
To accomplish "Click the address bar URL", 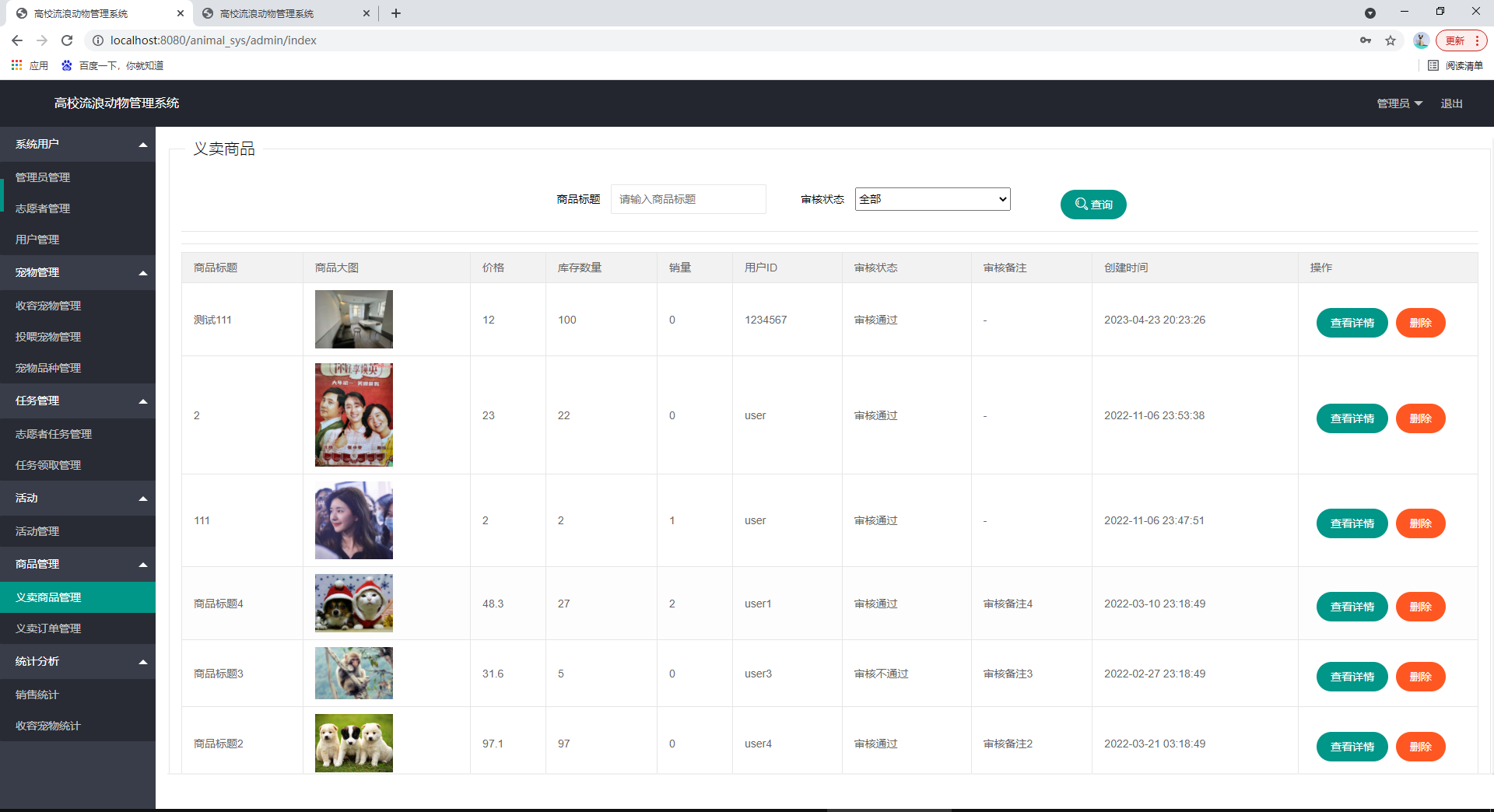I will tap(213, 40).
